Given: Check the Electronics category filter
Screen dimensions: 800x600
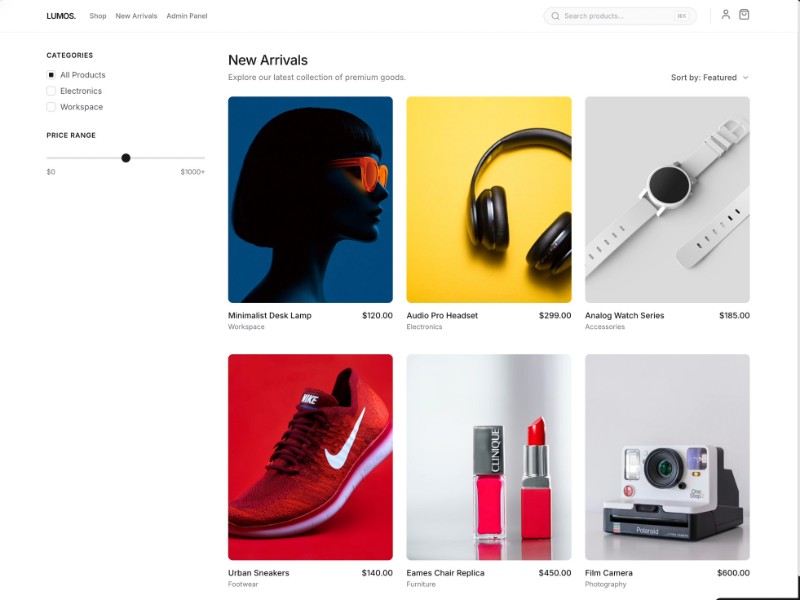Looking at the screenshot, I should tap(51, 91).
